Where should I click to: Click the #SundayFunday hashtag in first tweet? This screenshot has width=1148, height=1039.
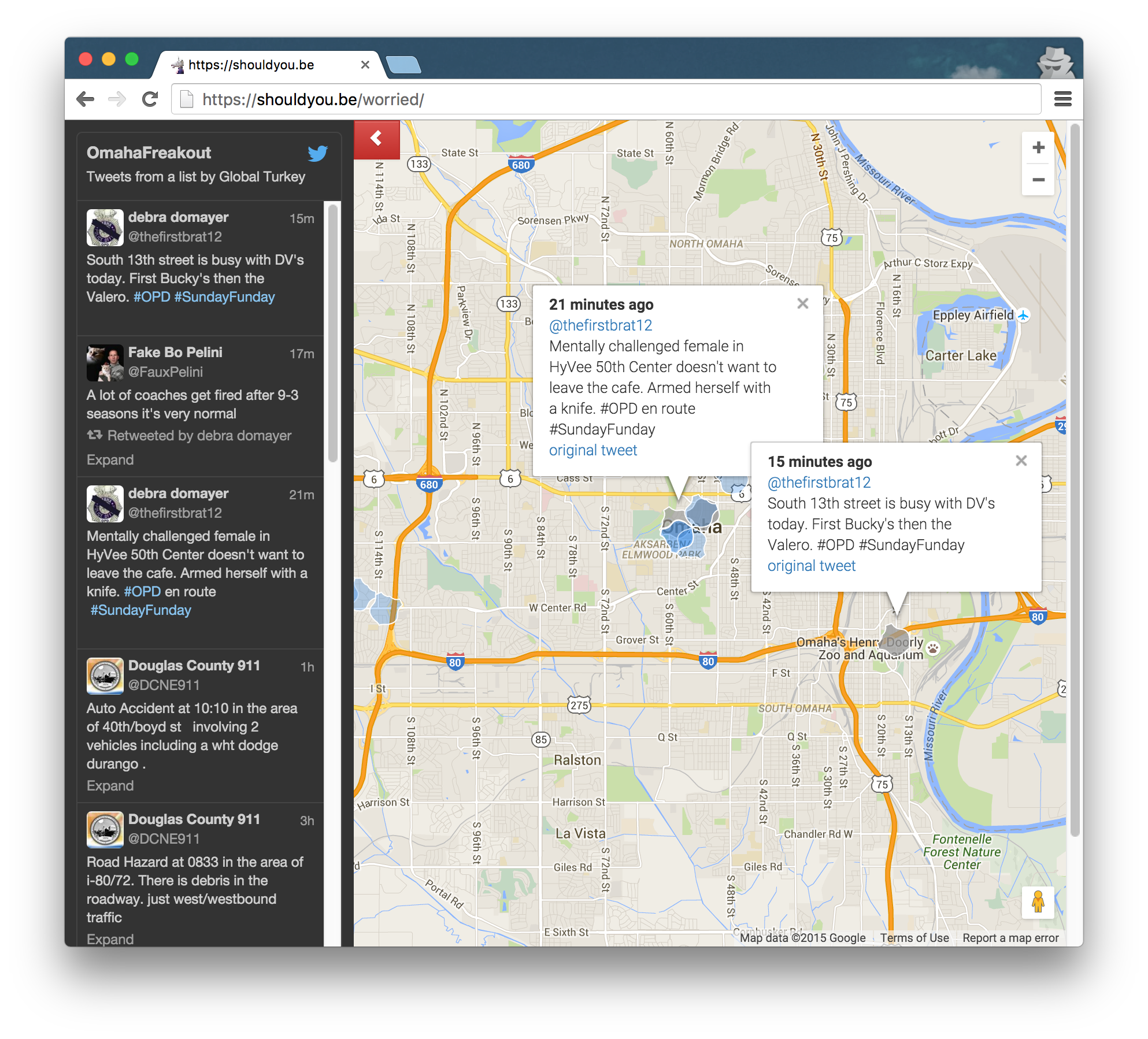tap(224, 297)
